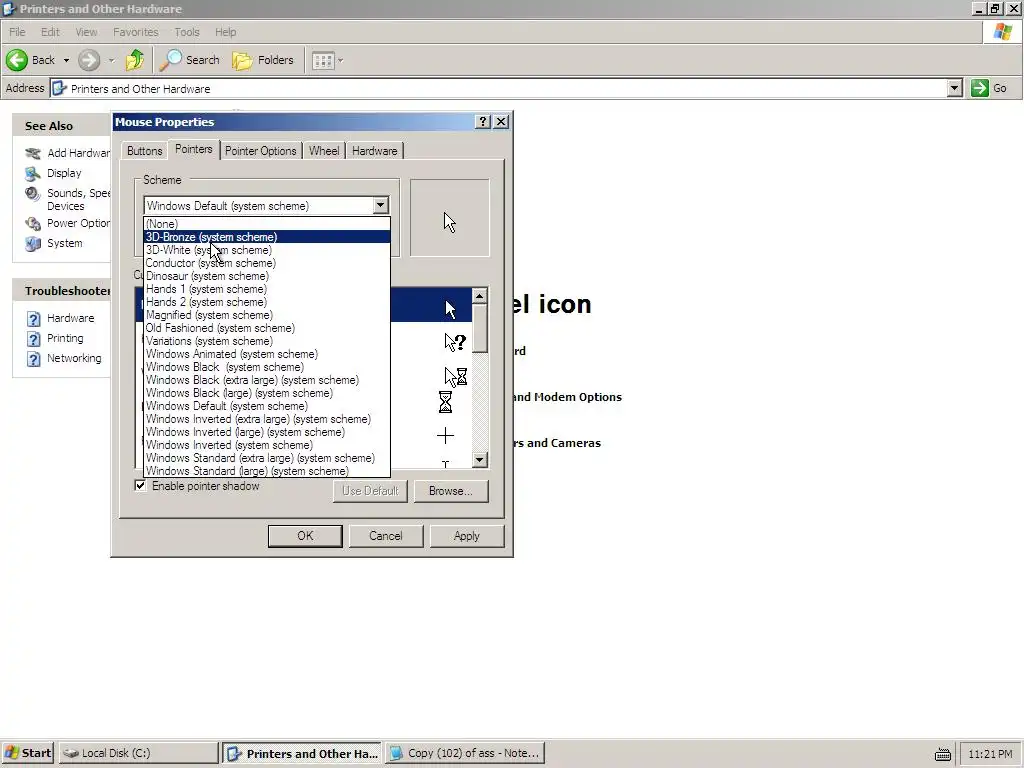This screenshot has width=1024, height=768.
Task: Choose Windows Standard (large) scheme
Action: coord(266,471)
